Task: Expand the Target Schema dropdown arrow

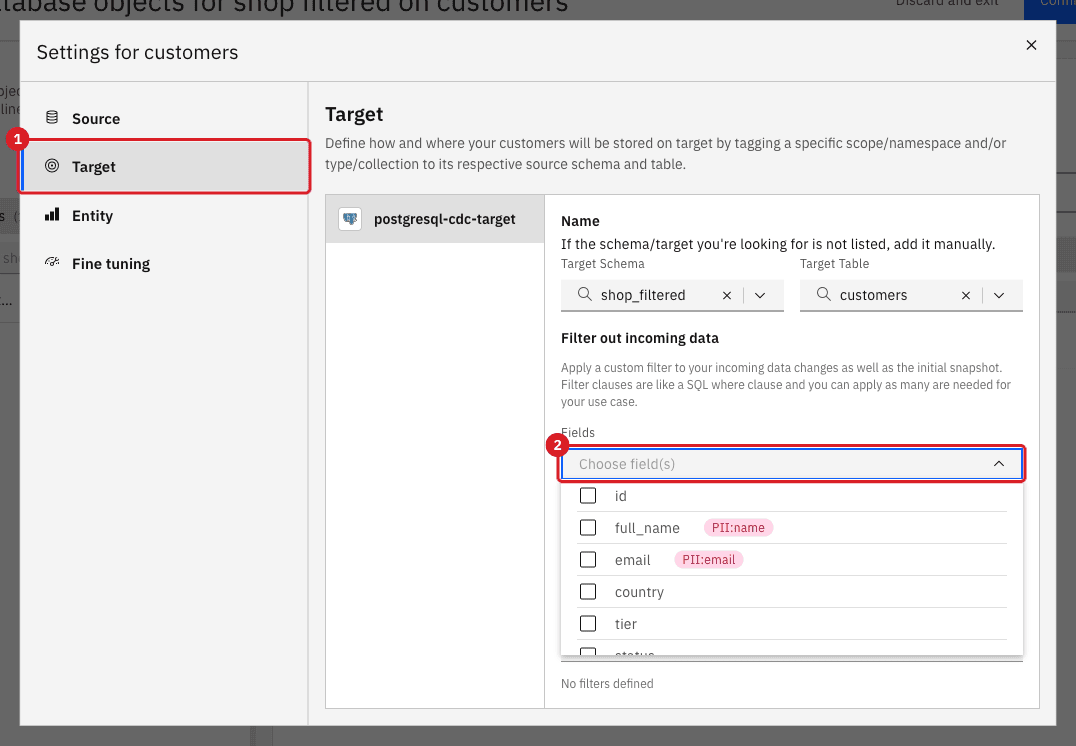Action: (760, 295)
